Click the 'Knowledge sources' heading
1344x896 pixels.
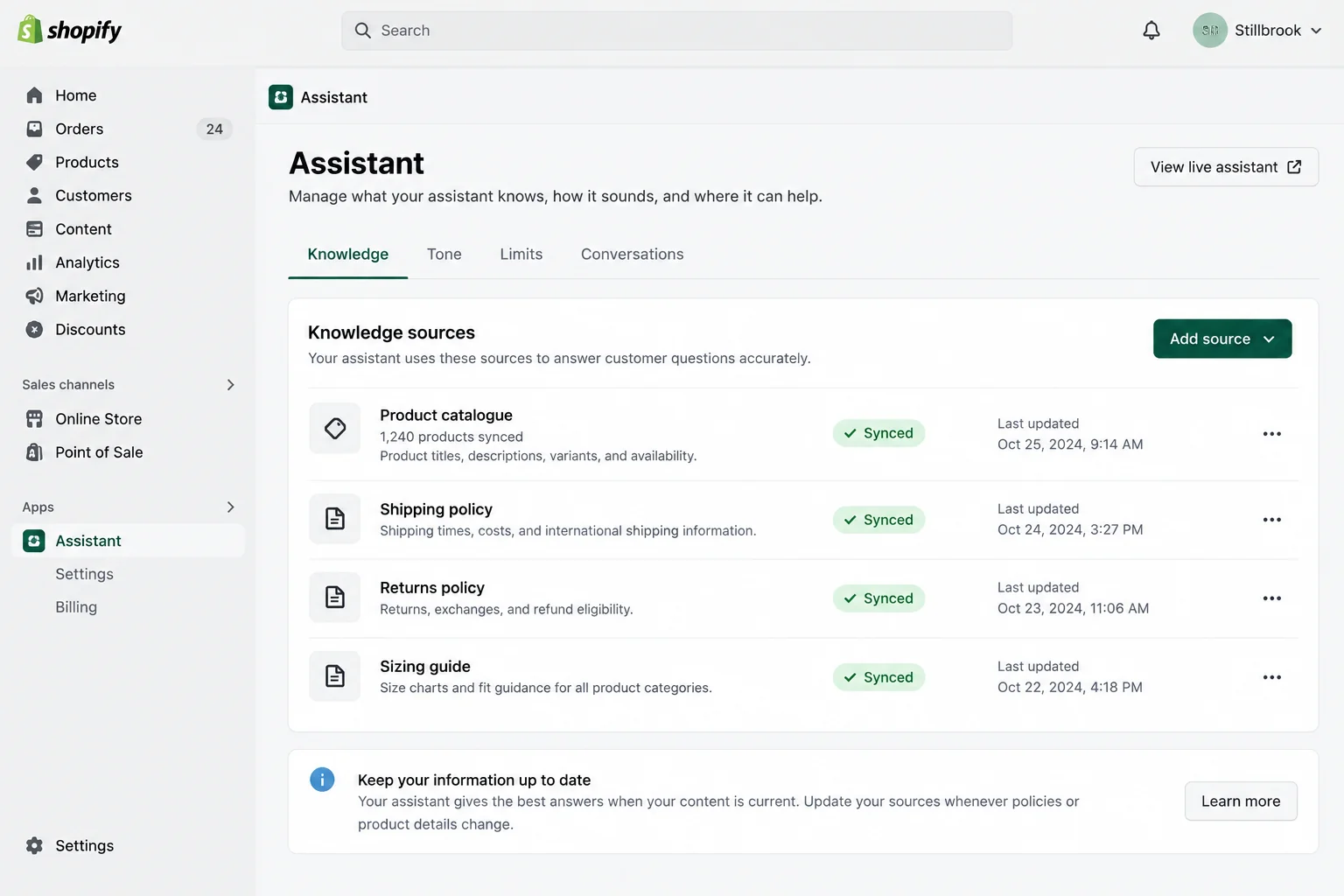pos(391,332)
